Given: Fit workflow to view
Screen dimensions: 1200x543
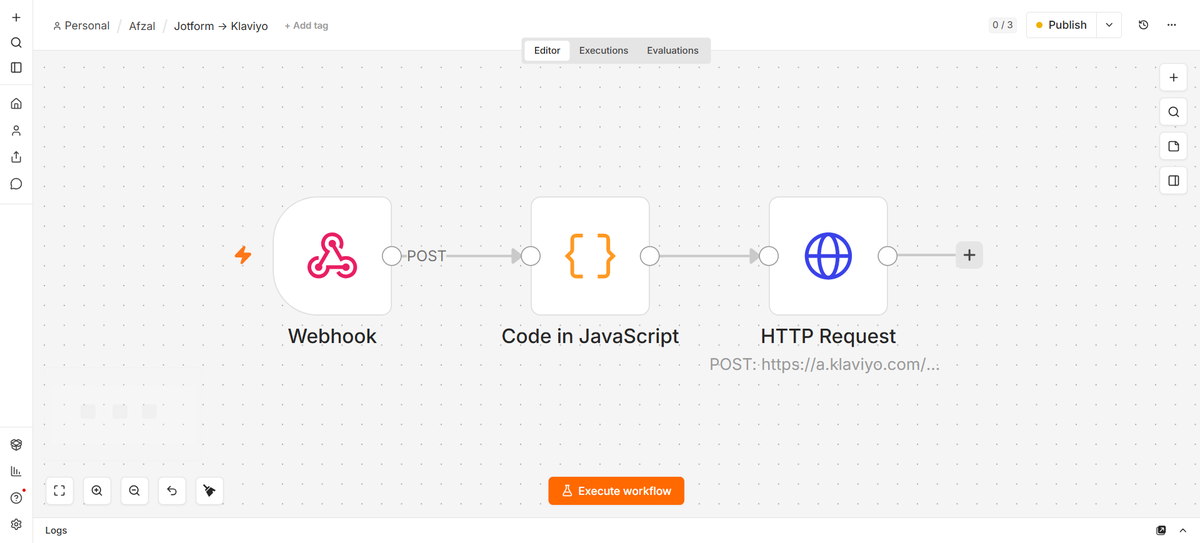Looking at the screenshot, I should coord(60,490).
